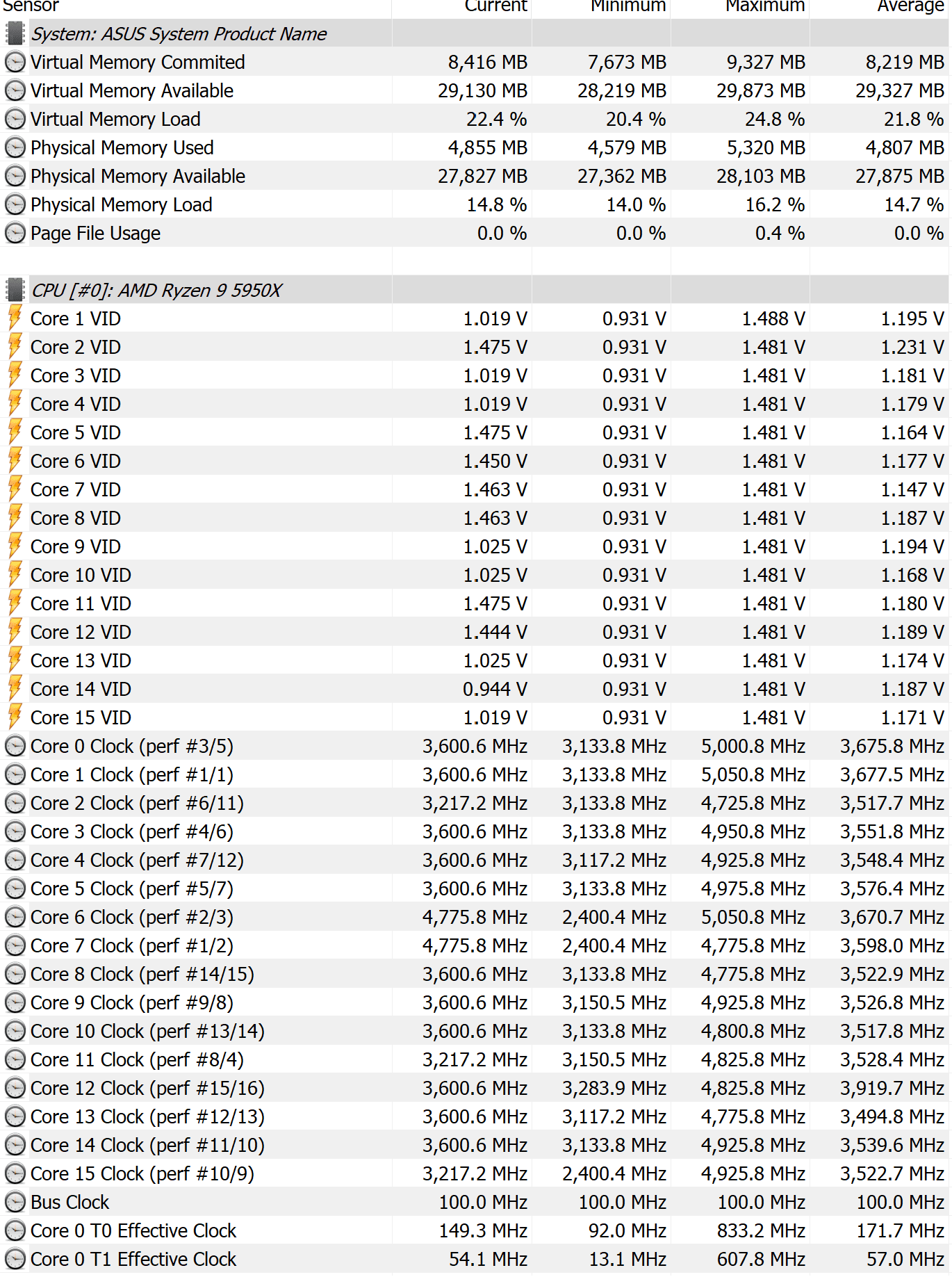Select the Core 13 Clock (perf #12/13) label

pos(147,1116)
